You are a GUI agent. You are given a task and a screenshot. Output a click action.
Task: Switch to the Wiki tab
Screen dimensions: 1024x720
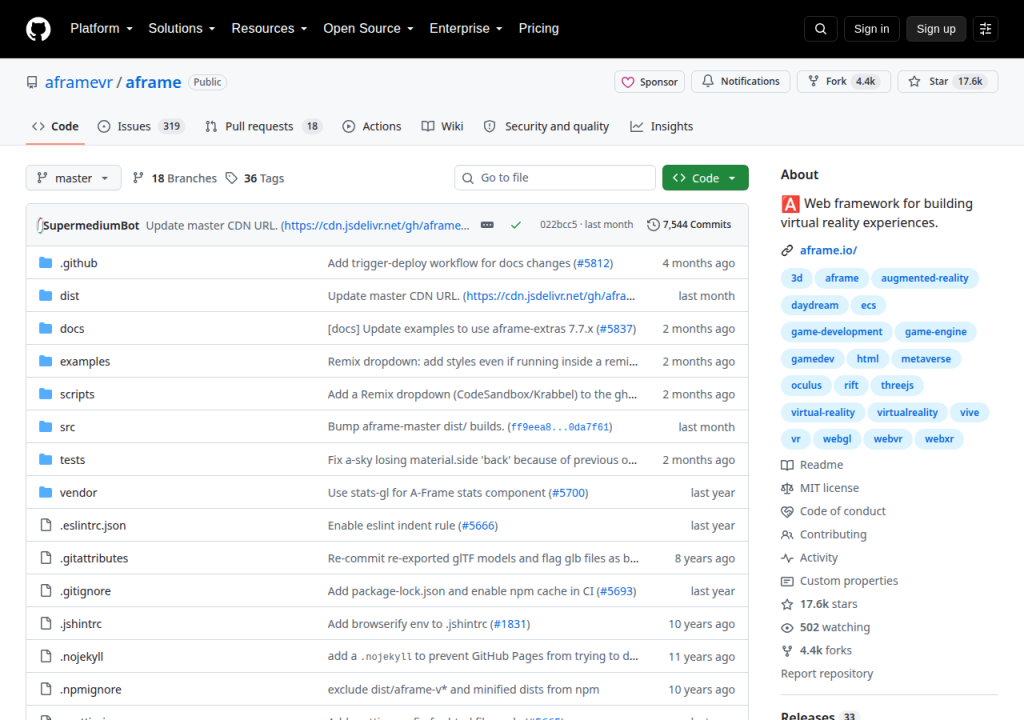coord(443,126)
